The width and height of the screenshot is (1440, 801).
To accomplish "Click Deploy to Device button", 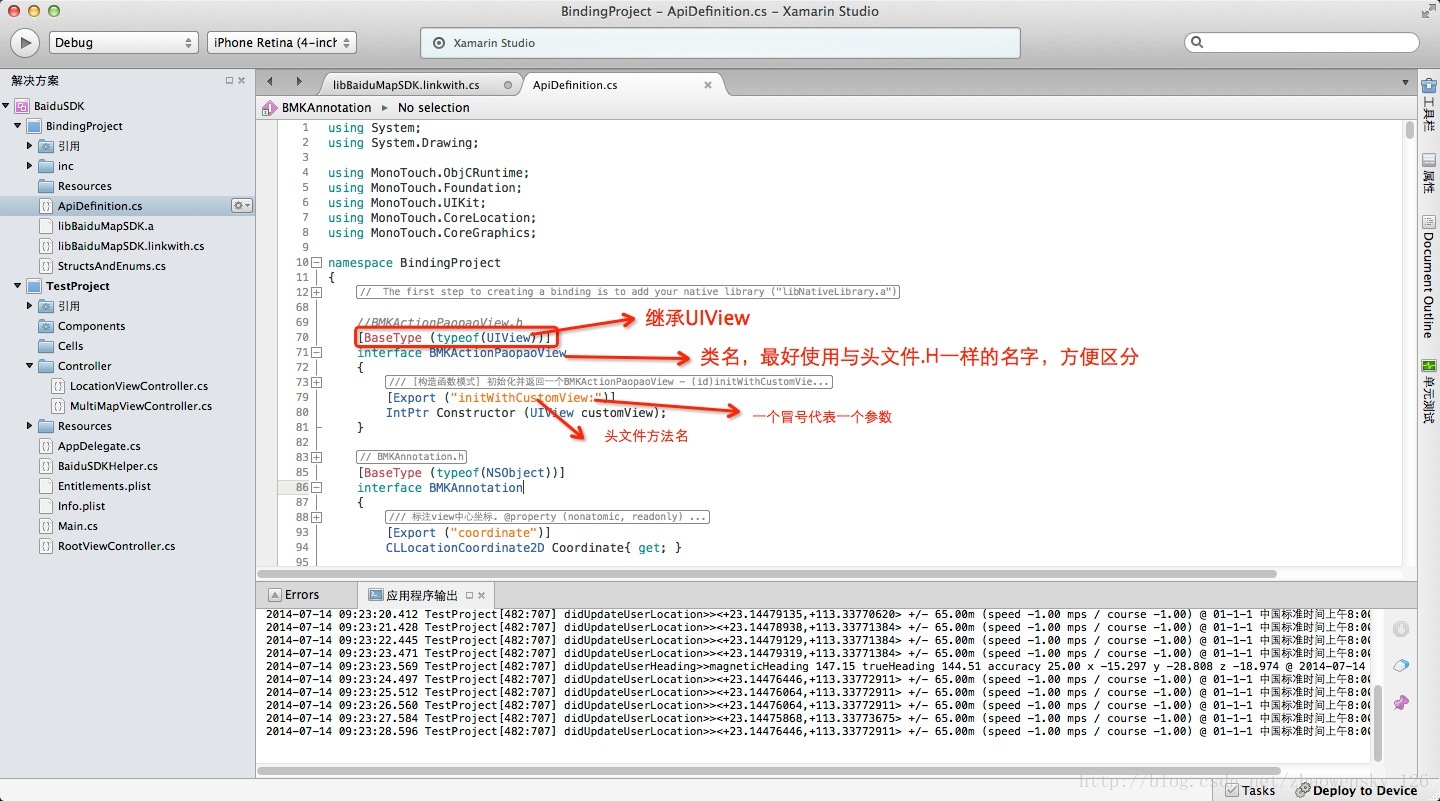I will pyautogui.click(x=1357, y=790).
